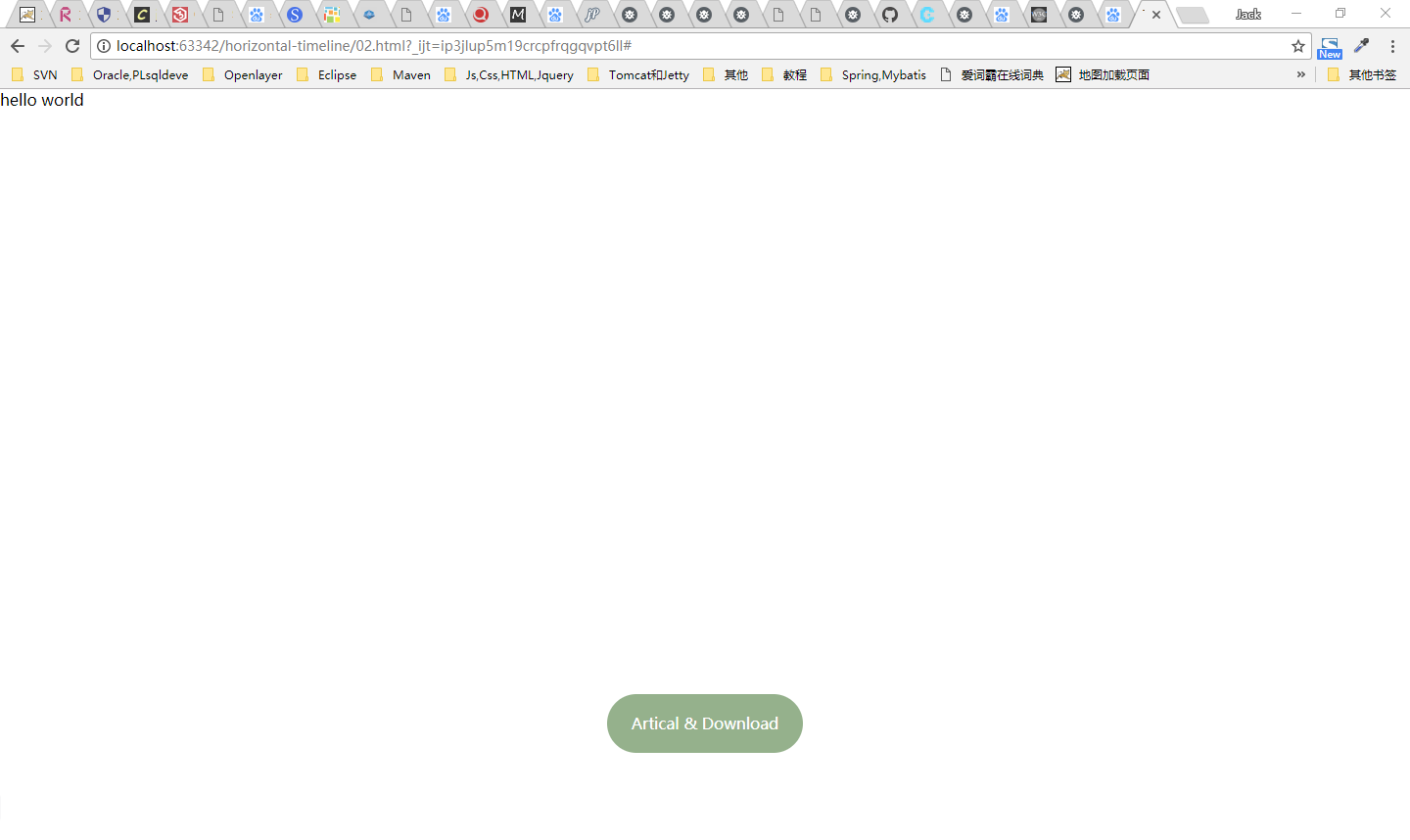Switch to the black M icon tab
Viewport: 1410px width, 840px height.
pos(518,15)
